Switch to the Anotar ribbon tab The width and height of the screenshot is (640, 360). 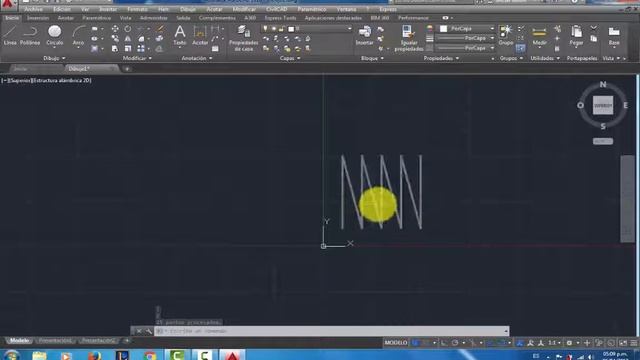click(66, 18)
